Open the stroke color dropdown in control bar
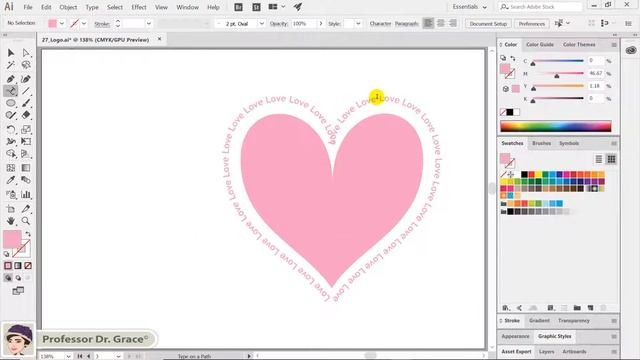Viewport: 640px width, 360px height. point(84,24)
